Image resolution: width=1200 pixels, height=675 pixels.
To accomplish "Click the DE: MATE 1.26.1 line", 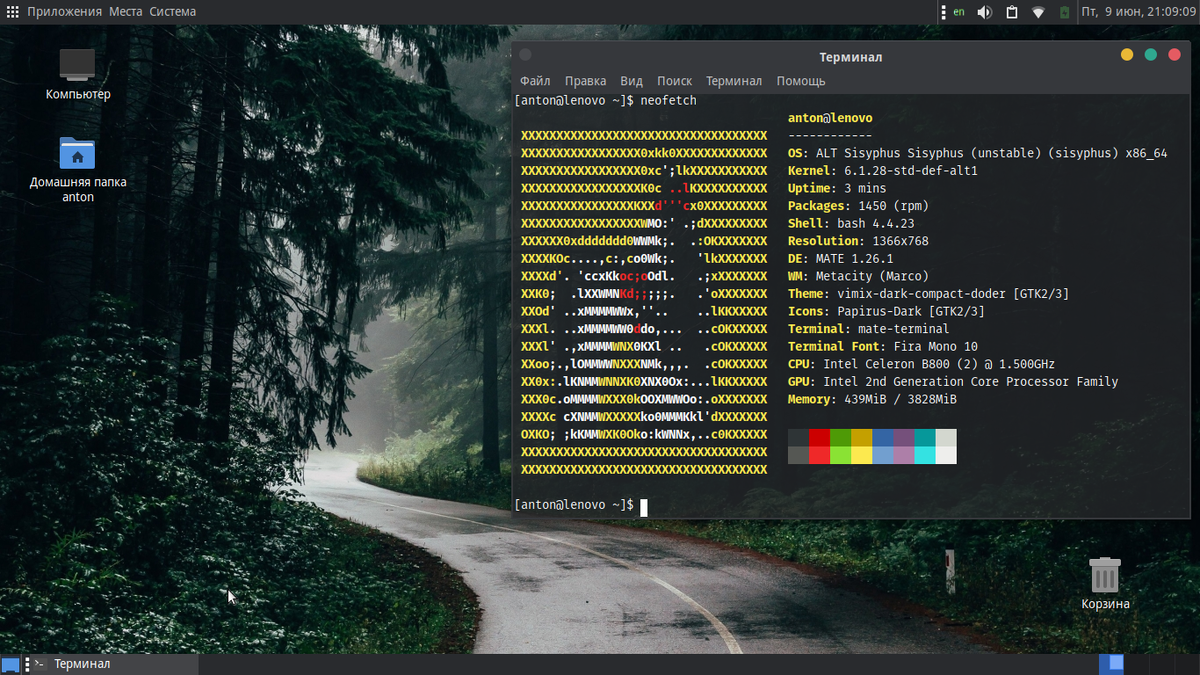I will (x=841, y=258).
